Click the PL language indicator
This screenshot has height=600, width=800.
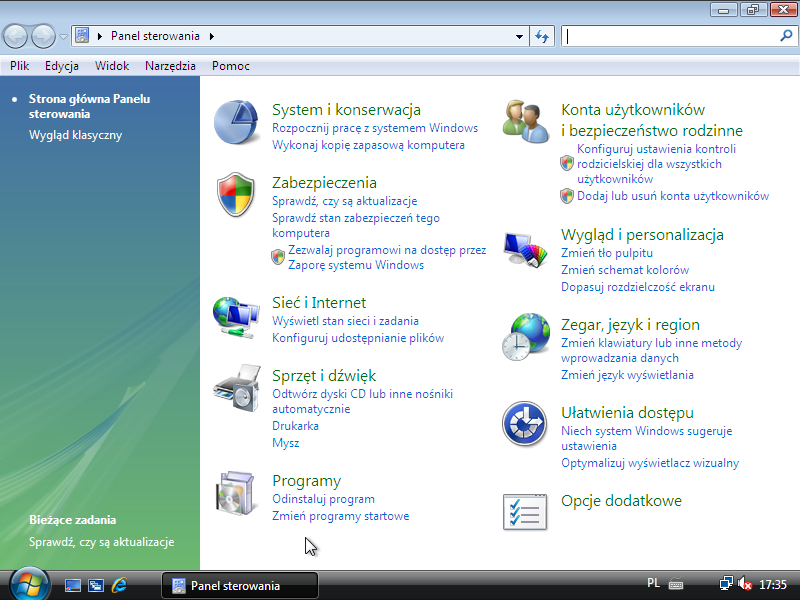click(653, 583)
